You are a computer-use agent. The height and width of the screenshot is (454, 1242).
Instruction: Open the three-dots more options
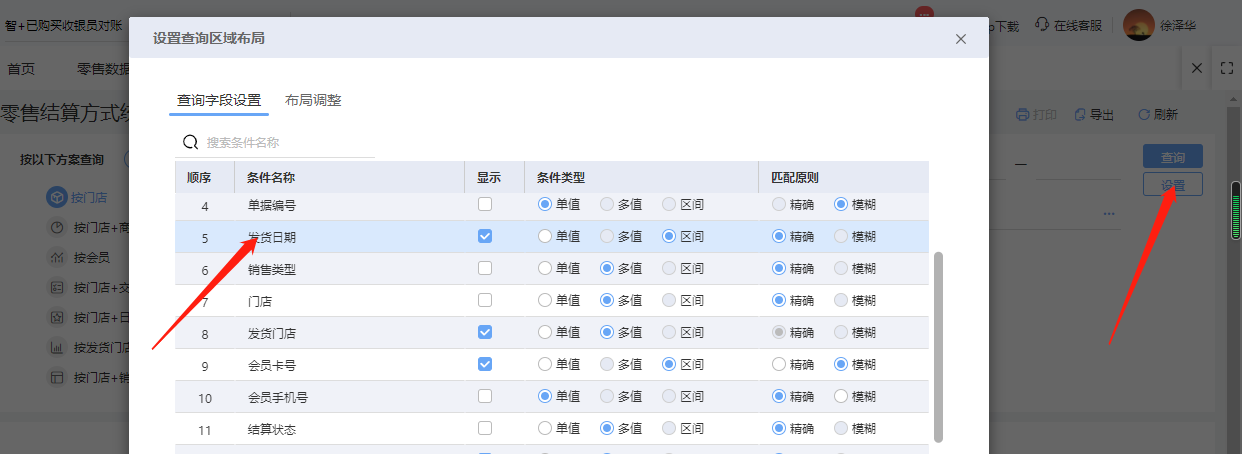(x=1109, y=214)
